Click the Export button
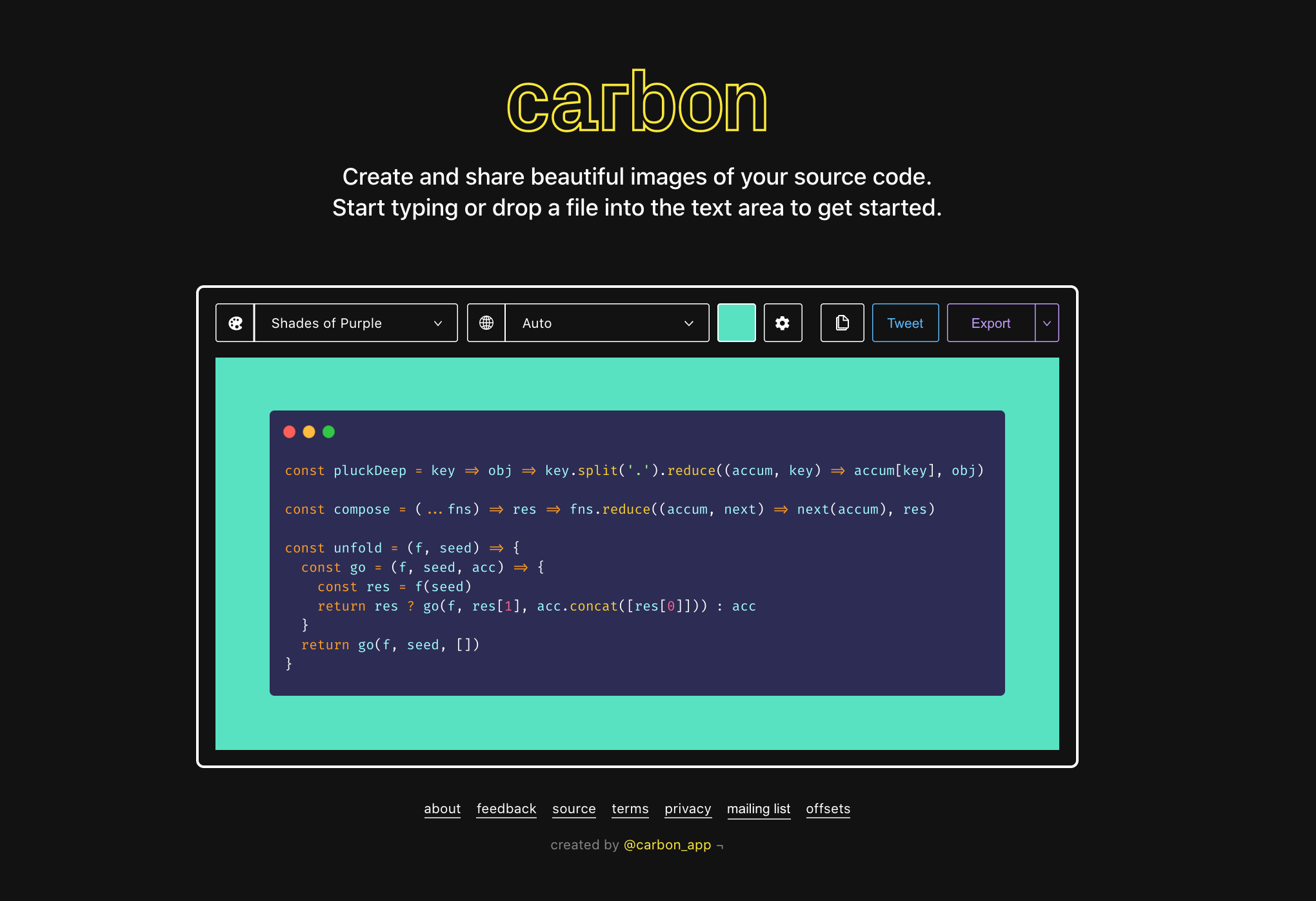The width and height of the screenshot is (1316, 901). point(991,323)
